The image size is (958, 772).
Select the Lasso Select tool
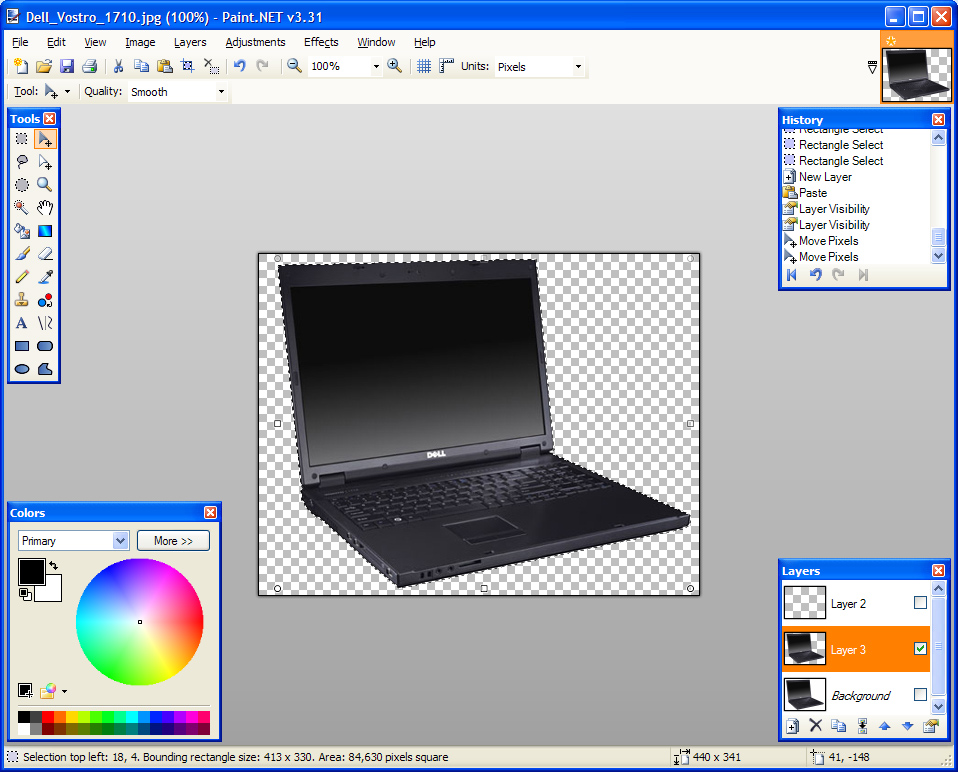(21, 162)
